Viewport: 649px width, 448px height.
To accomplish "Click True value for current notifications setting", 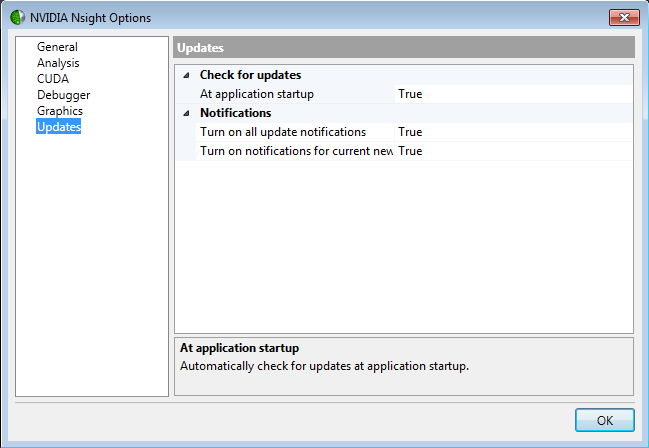I will [x=411, y=151].
